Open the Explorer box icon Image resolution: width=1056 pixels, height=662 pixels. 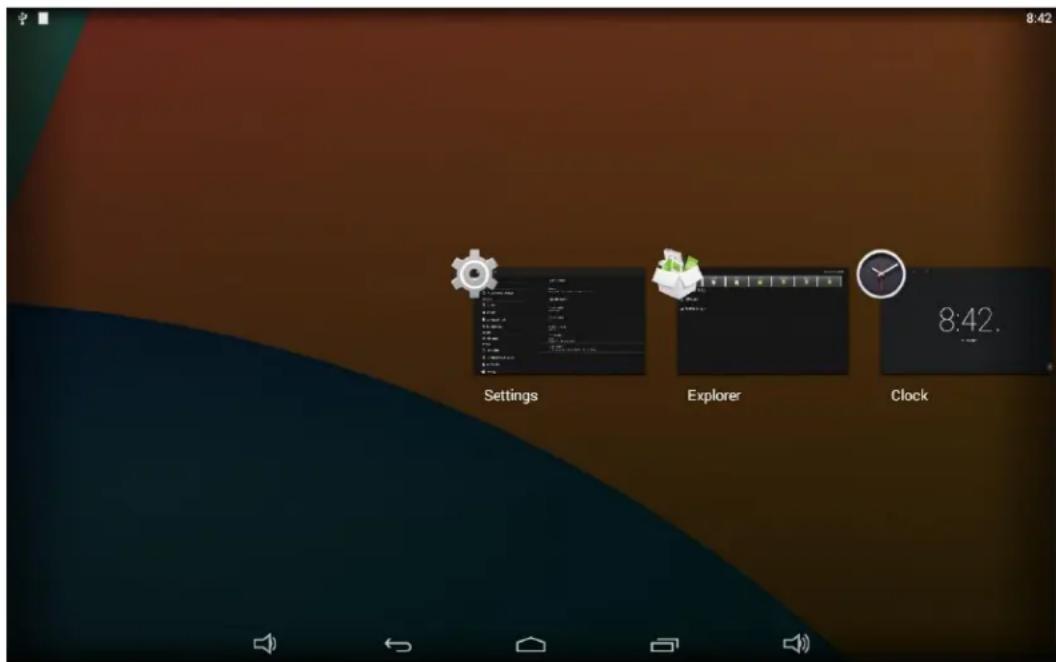[677, 273]
